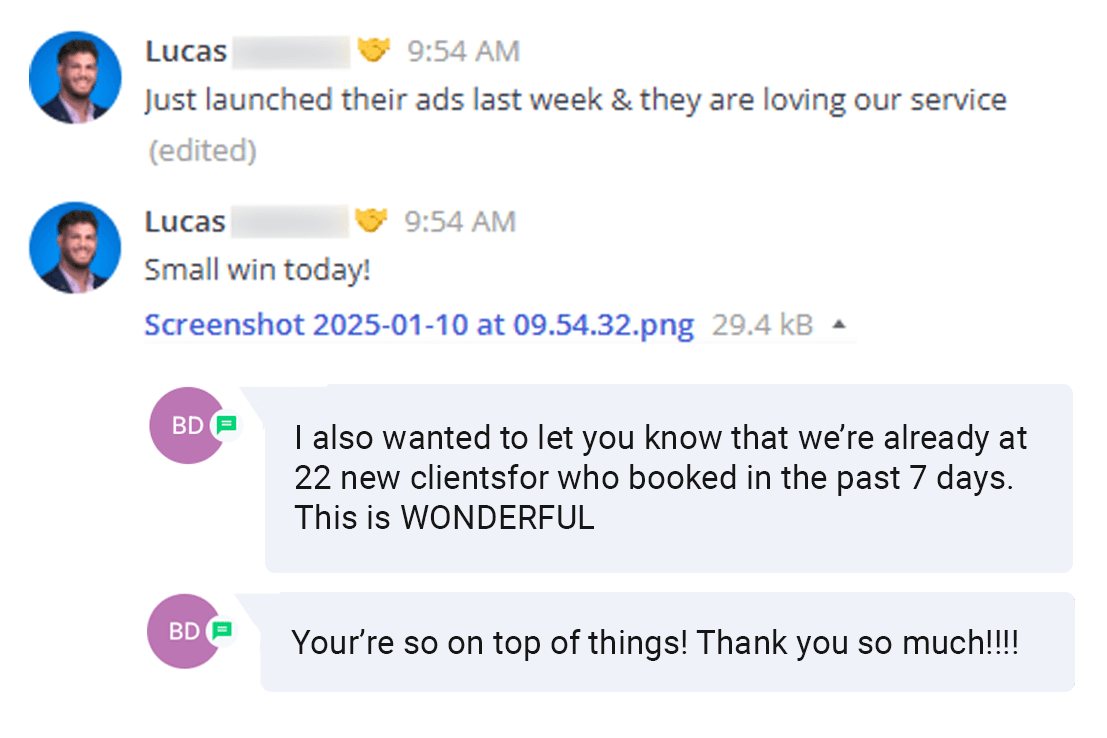Click the first 9:54 AM timestamp
The image size is (1107, 738).
tap(463, 51)
